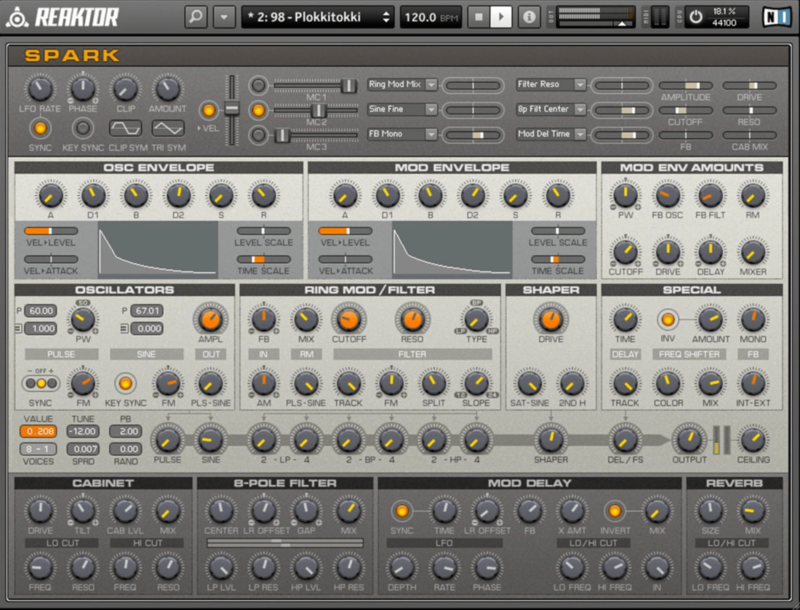The height and width of the screenshot is (610, 800).
Task: Click the magnifier search icon in top toolbar
Action: coord(196,17)
